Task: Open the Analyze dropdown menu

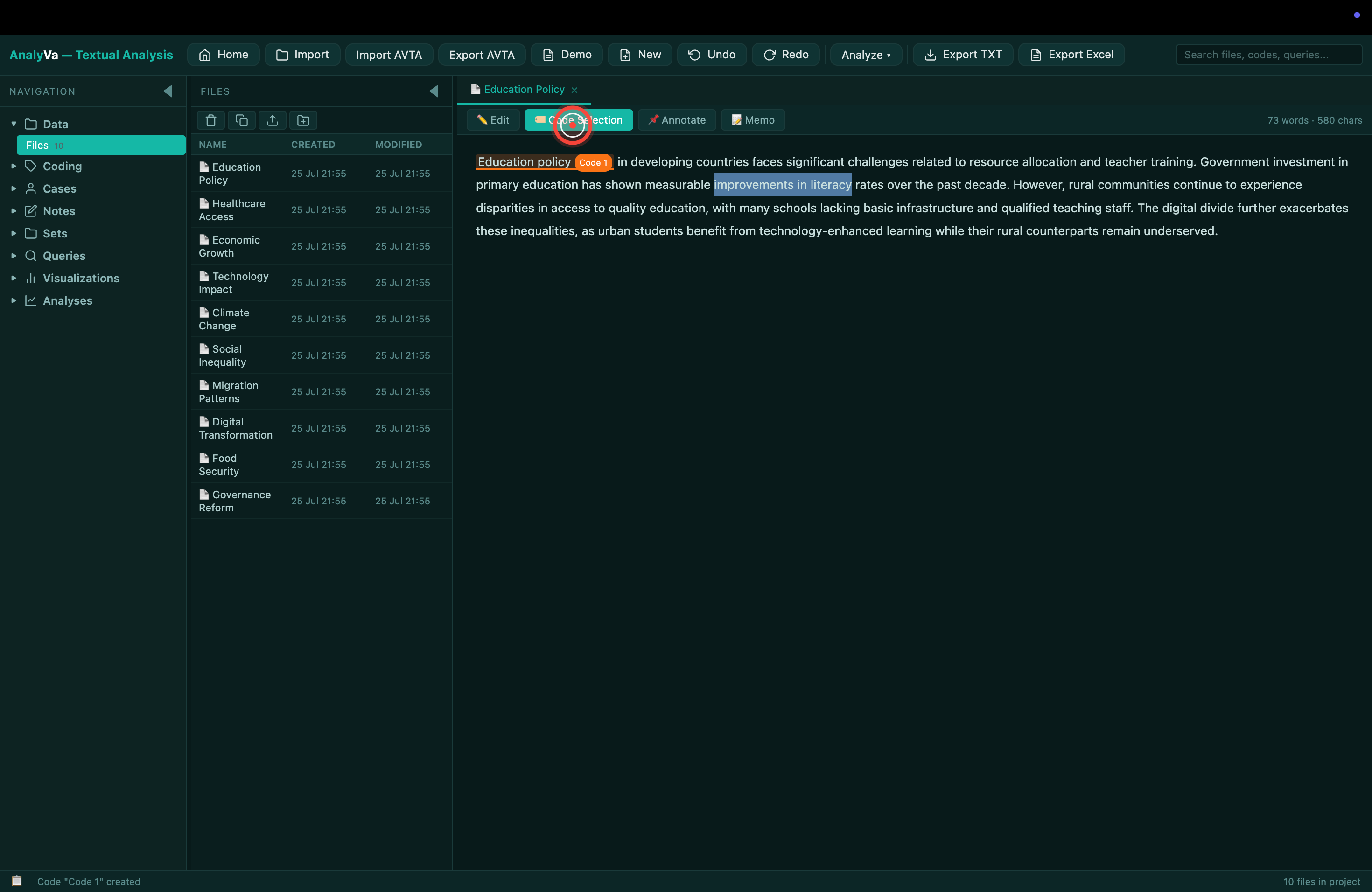Action: click(865, 55)
